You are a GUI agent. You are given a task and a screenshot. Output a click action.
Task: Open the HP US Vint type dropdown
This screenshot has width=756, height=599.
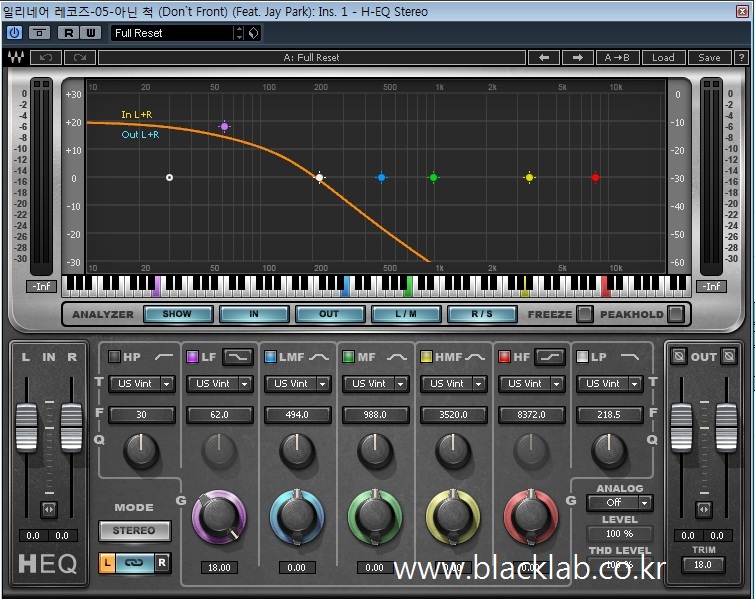pyautogui.click(x=141, y=384)
